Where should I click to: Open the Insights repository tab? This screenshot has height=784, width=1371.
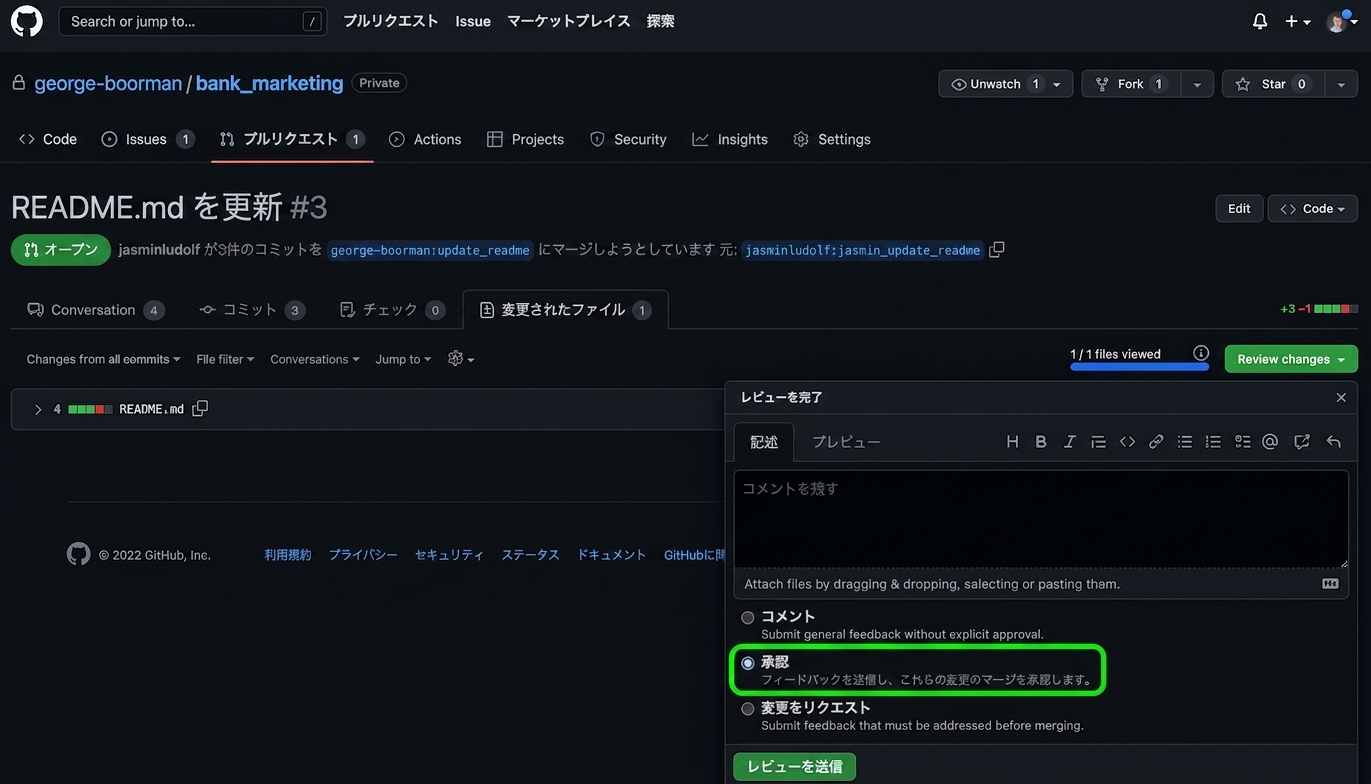pyautogui.click(x=730, y=139)
